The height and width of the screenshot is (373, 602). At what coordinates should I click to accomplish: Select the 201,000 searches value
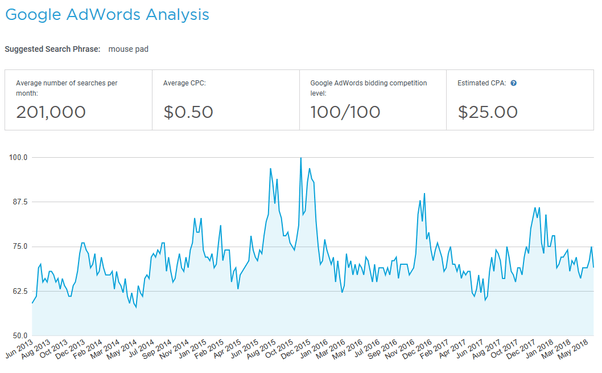51,112
